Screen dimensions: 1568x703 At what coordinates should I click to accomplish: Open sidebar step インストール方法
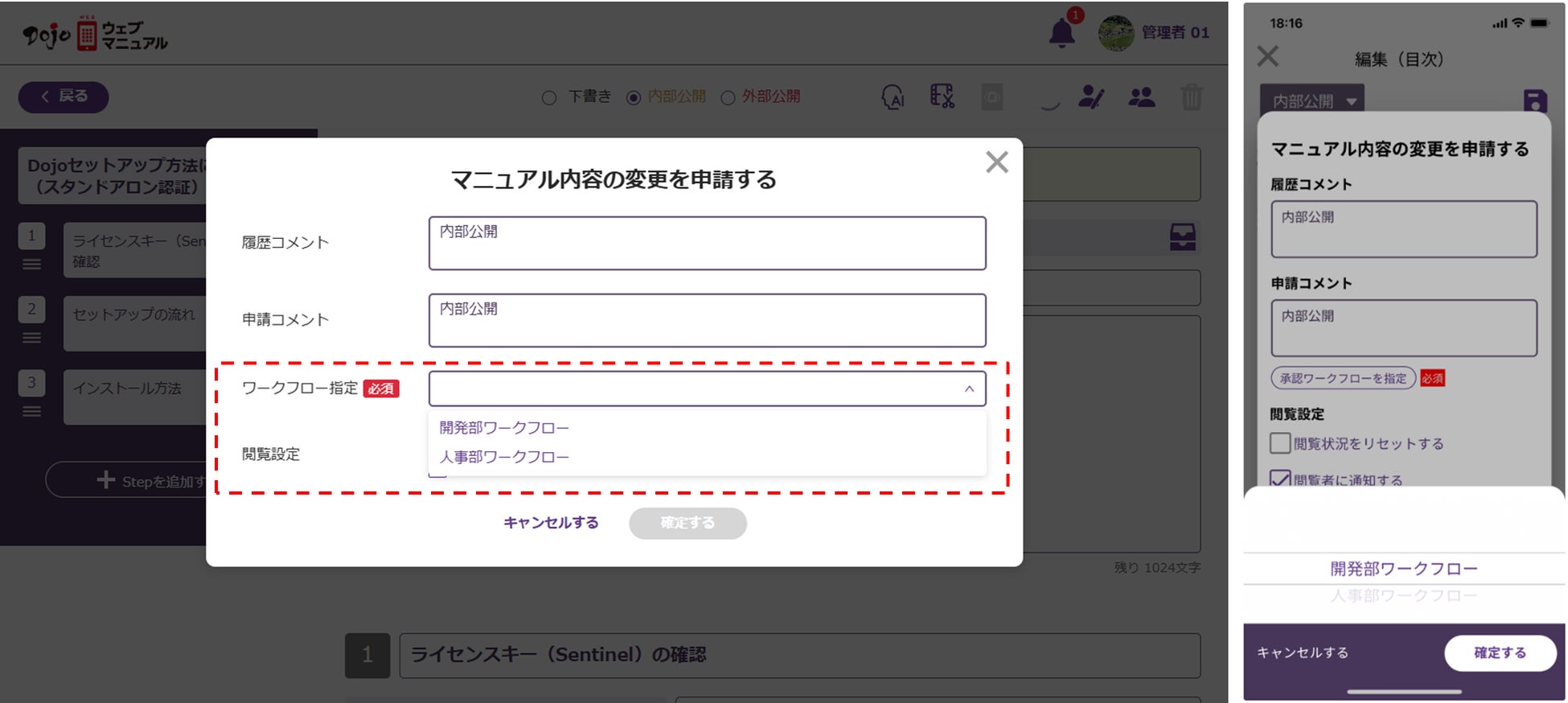pyautogui.click(x=135, y=397)
